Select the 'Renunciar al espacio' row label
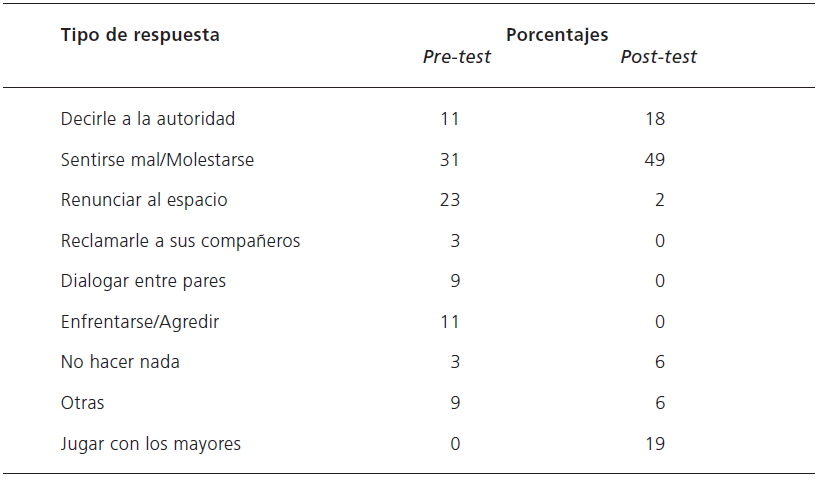 click(x=144, y=200)
